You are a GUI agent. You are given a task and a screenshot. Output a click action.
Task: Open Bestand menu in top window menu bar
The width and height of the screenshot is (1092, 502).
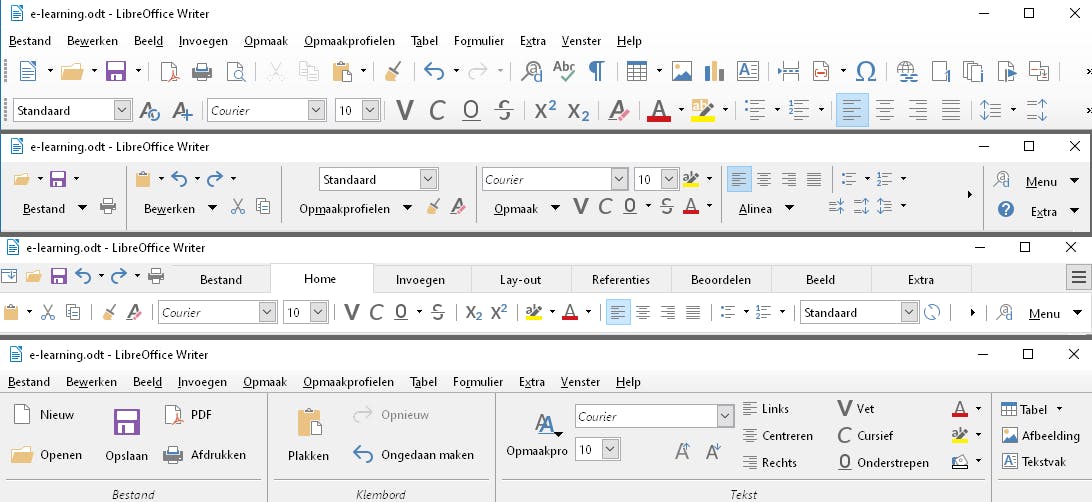point(30,41)
